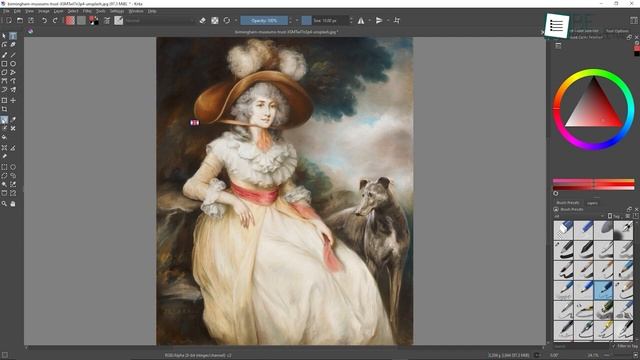Open a file using the toolbar icon
Screen dimensions: 640x360
(x=20, y=20)
